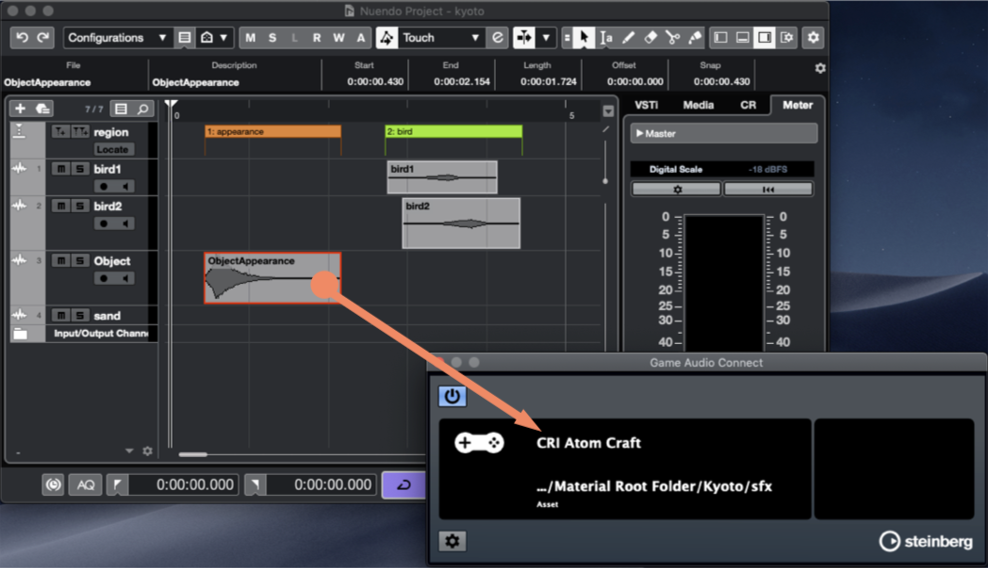Switch to the CR tab
This screenshot has height=568, width=988.
pyautogui.click(x=748, y=105)
